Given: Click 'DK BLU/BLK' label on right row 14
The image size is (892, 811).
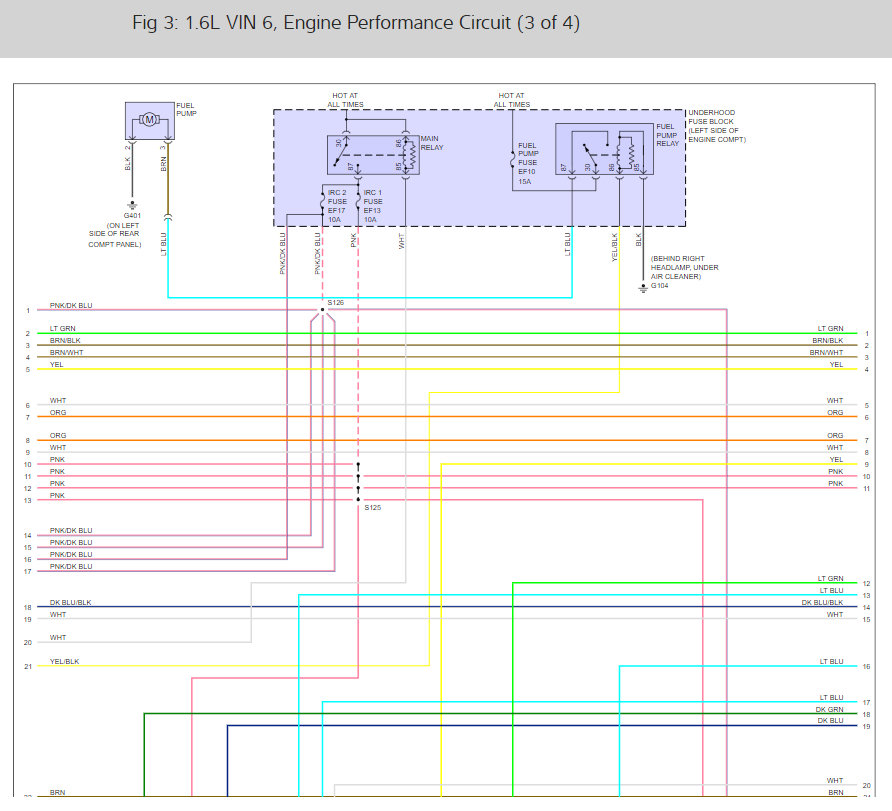Looking at the screenshot, I should (x=822, y=602).
